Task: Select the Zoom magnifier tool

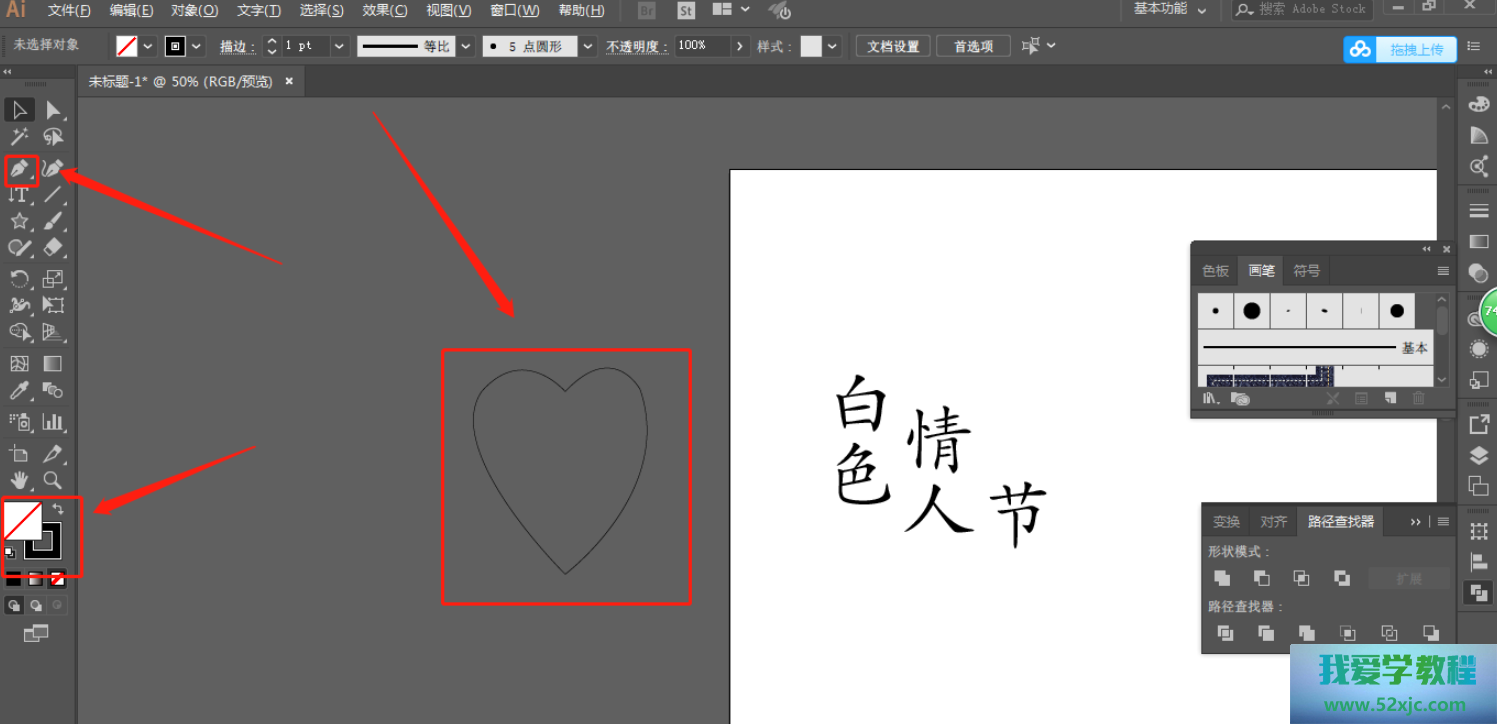Action: tap(53, 480)
